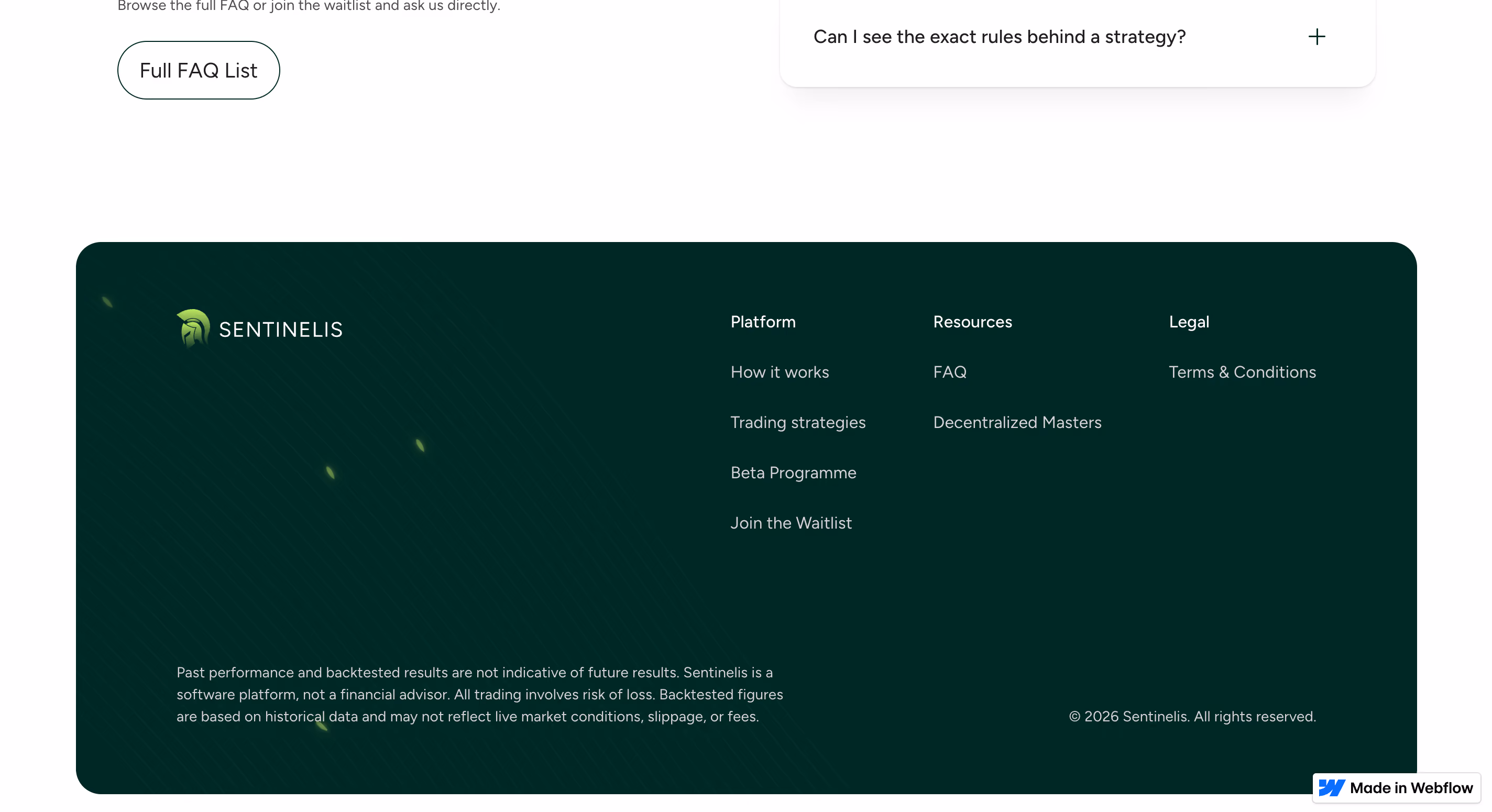Screen dimensions: 1492x812
Task: Select the Resources footer heading
Action: point(972,322)
